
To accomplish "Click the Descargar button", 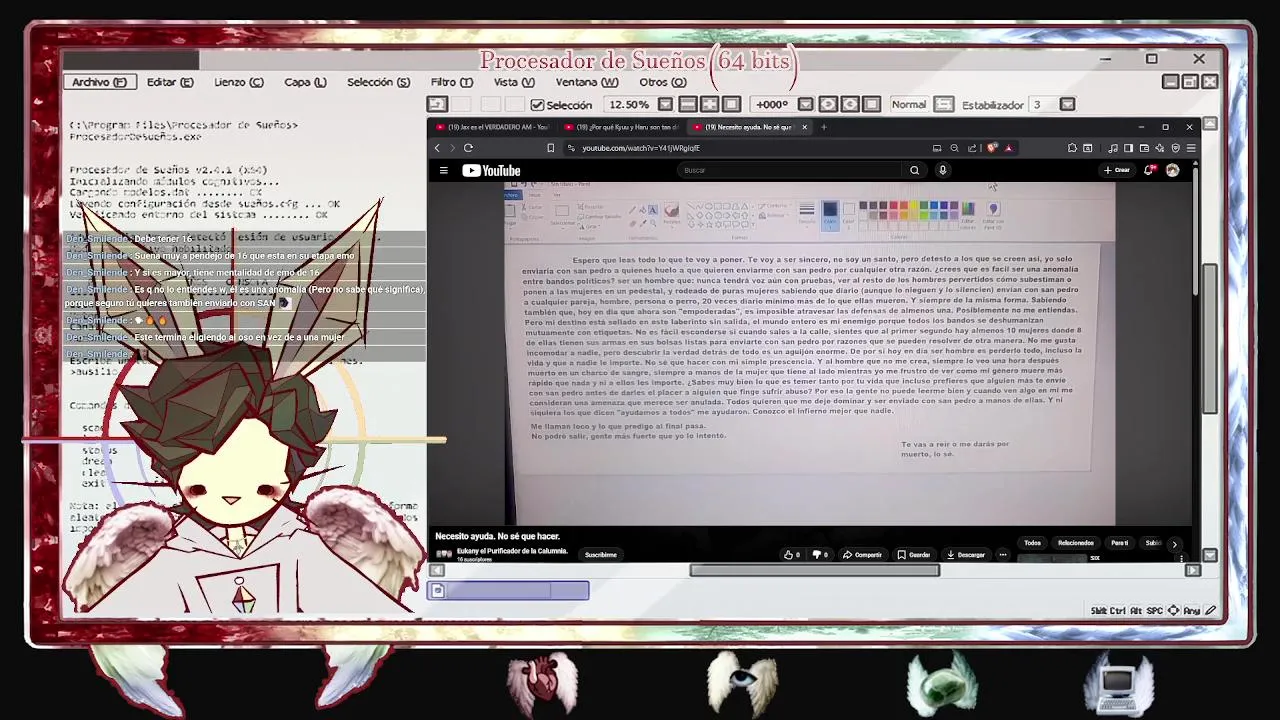I will (967, 554).
